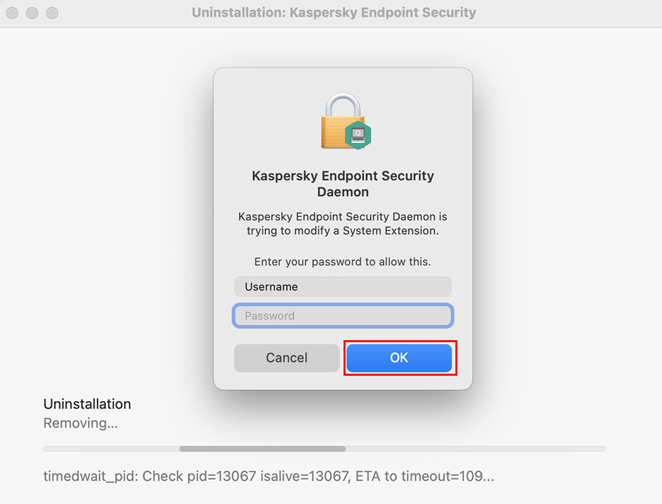Click the window title "Uninstallation: Kaspersky Endpoint Security"
This screenshot has width=662, height=504.
[x=334, y=13]
